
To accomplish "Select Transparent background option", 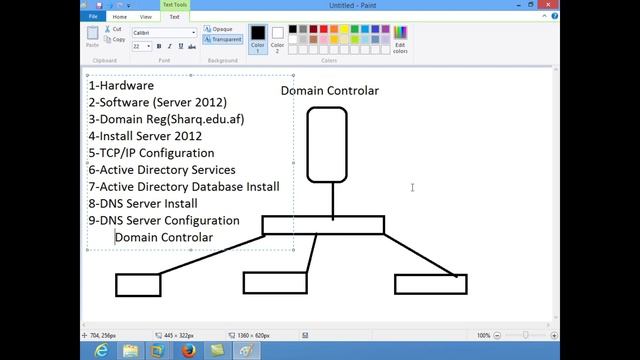I will [x=223, y=39].
